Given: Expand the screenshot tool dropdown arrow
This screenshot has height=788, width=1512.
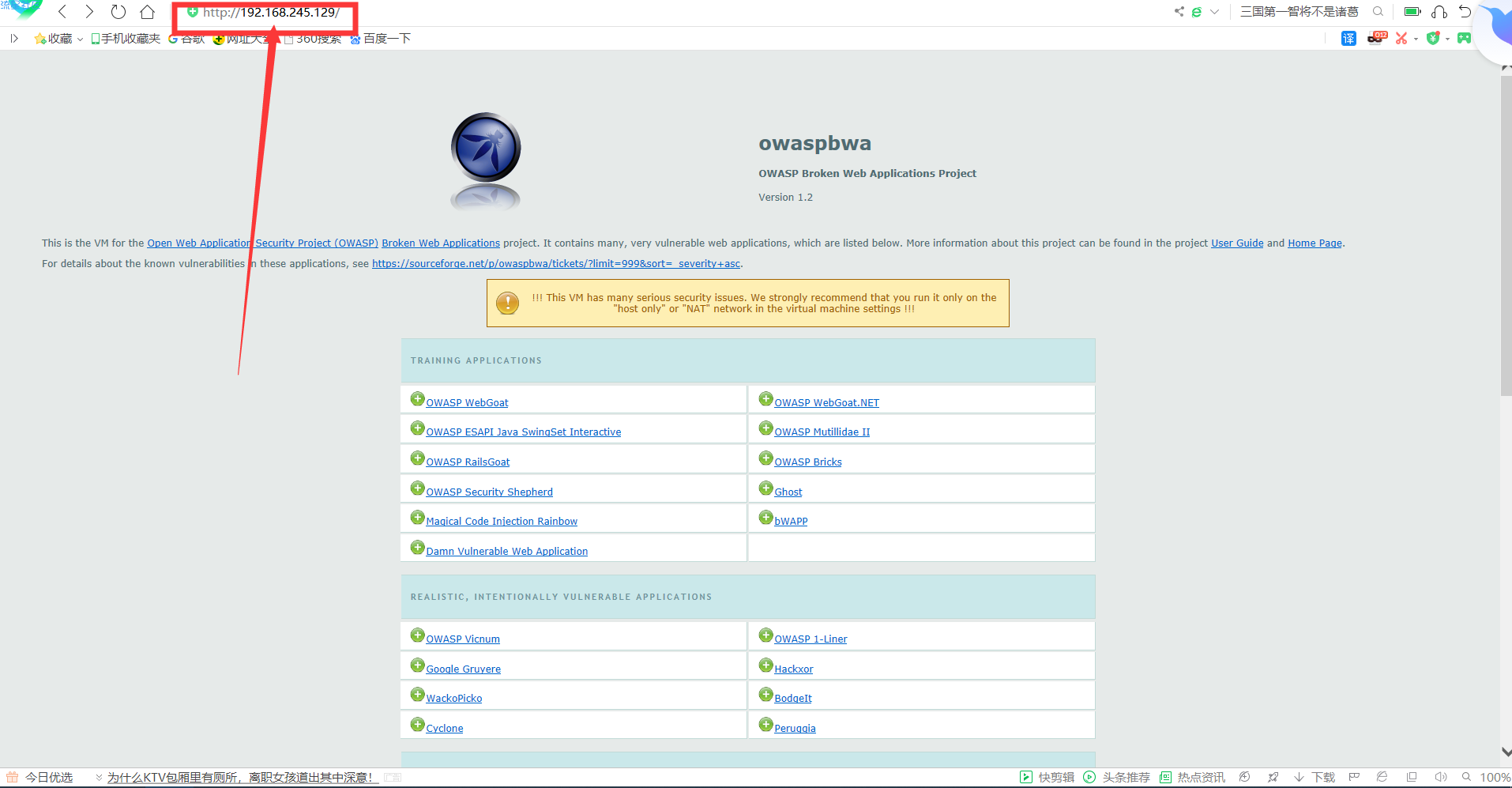Looking at the screenshot, I should point(1416,39).
